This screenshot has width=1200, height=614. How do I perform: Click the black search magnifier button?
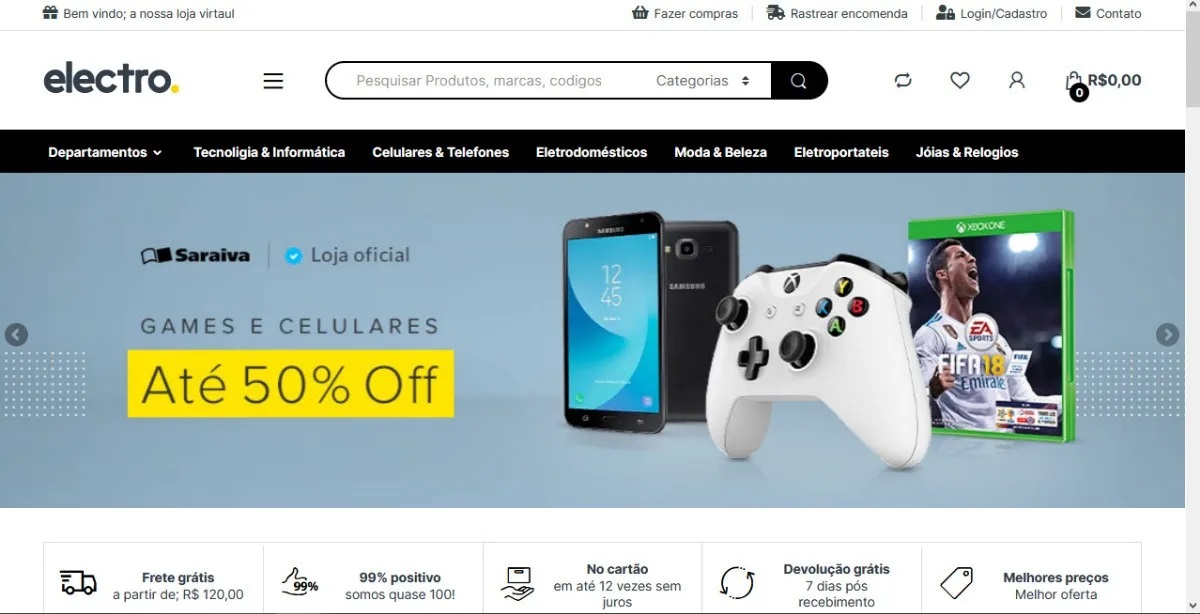pos(799,81)
